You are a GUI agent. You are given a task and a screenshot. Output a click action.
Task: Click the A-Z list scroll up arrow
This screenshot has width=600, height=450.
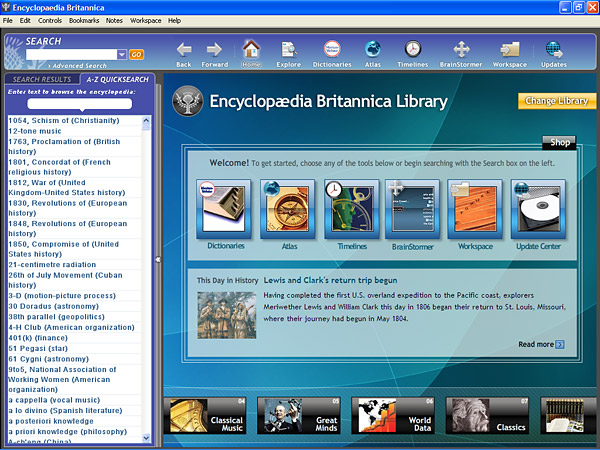(x=146, y=120)
